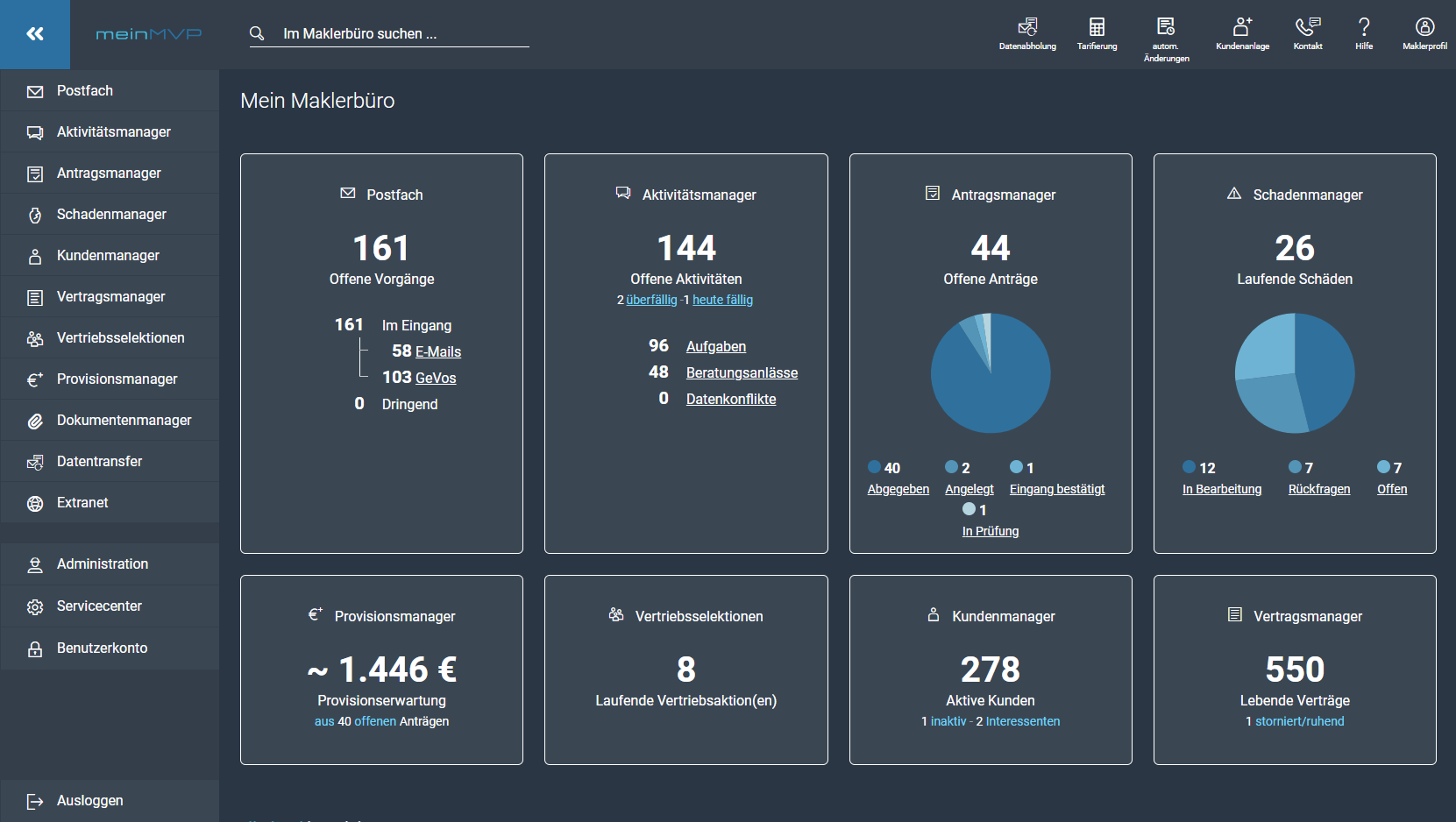Click the meinMVP logo

tap(148, 34)
